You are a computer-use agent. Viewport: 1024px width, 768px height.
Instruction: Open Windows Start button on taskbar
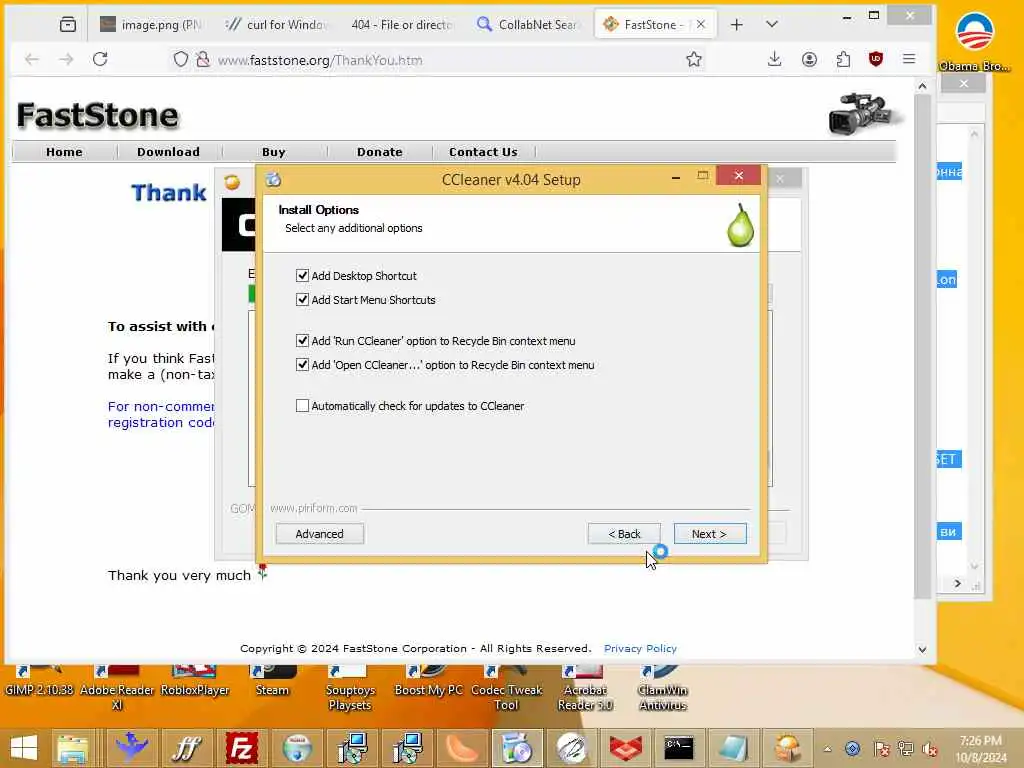(x=24, y=748)
